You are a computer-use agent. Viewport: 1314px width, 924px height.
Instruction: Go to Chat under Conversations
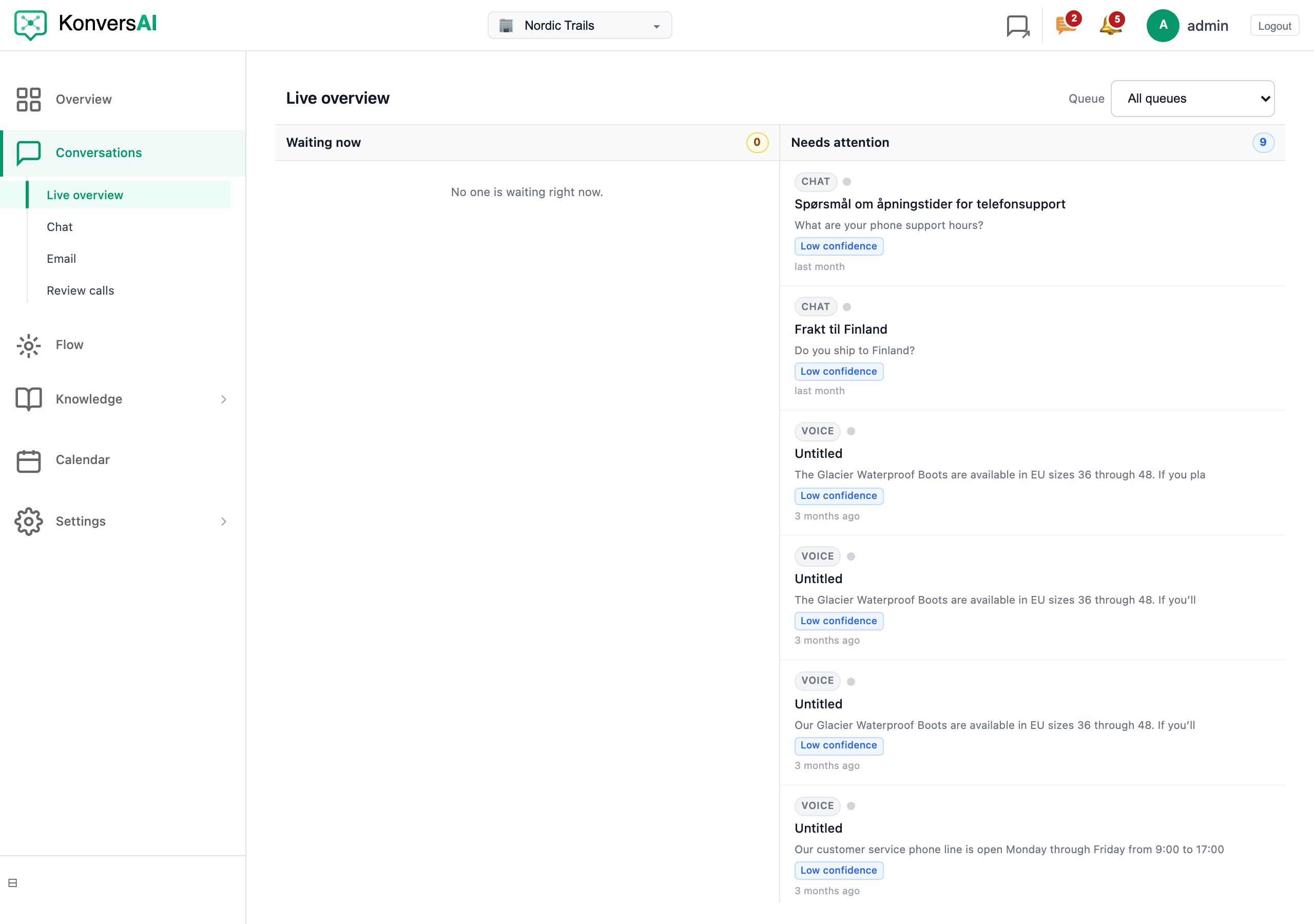60,227
